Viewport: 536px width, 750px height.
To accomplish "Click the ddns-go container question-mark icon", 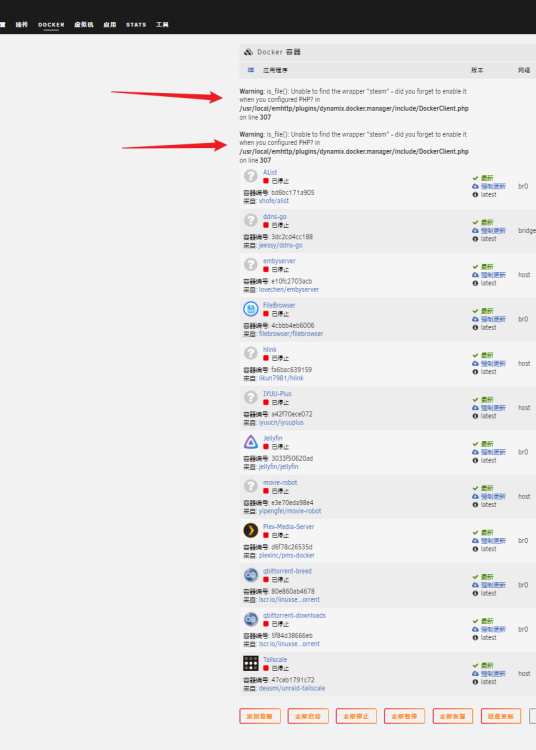I will 251,221.
